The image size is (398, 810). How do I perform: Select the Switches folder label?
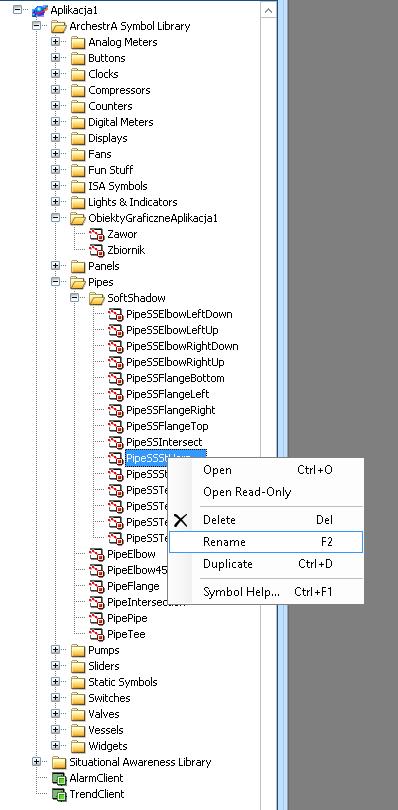click(109, 698)
